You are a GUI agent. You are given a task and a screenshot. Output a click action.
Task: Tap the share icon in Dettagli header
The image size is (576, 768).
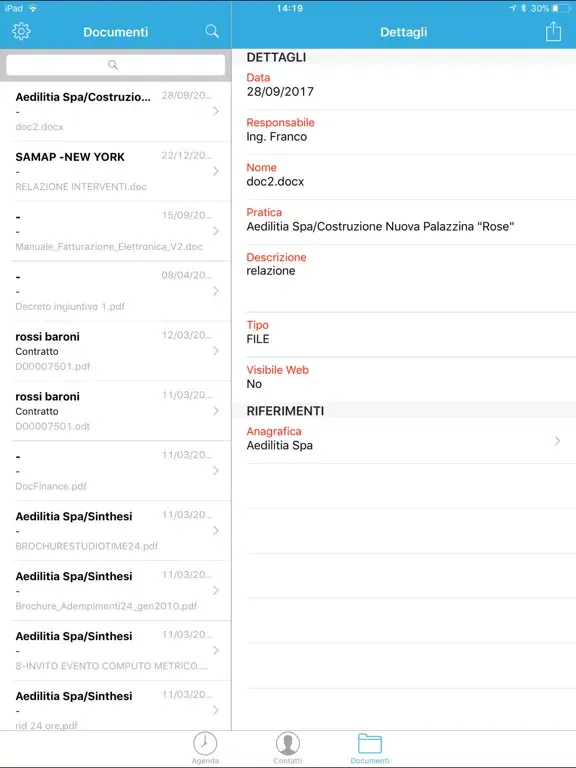click(553, 31)
